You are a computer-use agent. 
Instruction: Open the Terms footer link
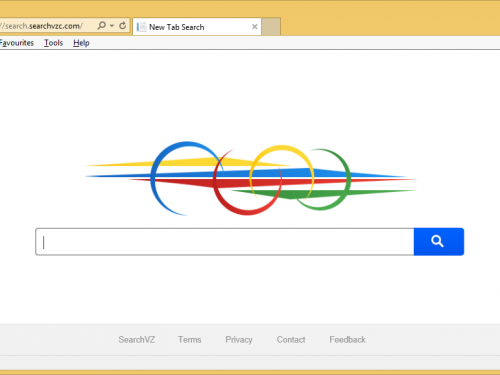[x=190, y=340]
